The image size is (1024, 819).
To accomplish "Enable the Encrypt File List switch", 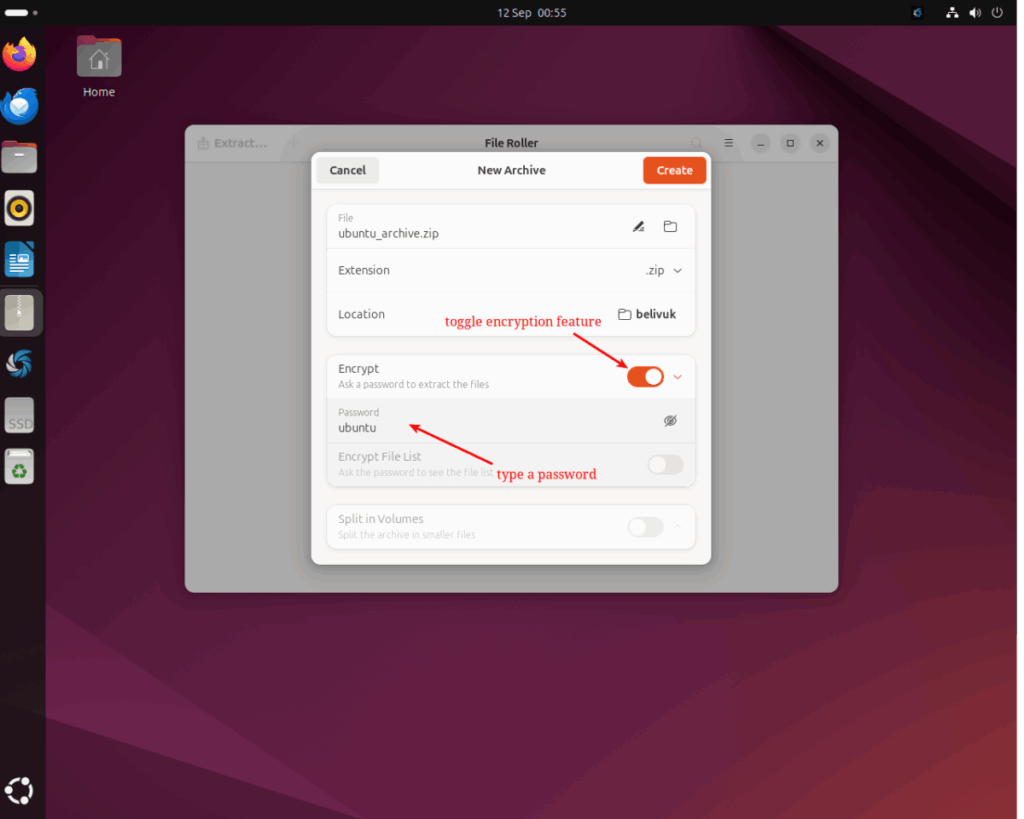I will coord(665,465).
